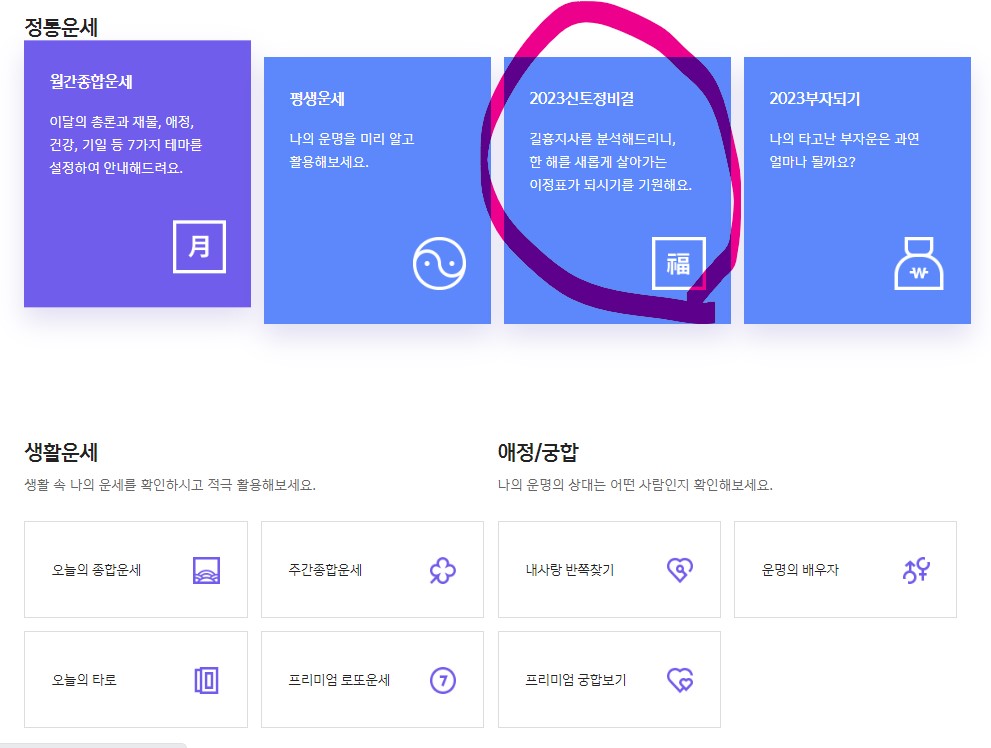Click the 신토정비결 description beginning '길흉지사를 분석해드리니'
The width and height of the screenshot is (991, 748).
(611, 162)
